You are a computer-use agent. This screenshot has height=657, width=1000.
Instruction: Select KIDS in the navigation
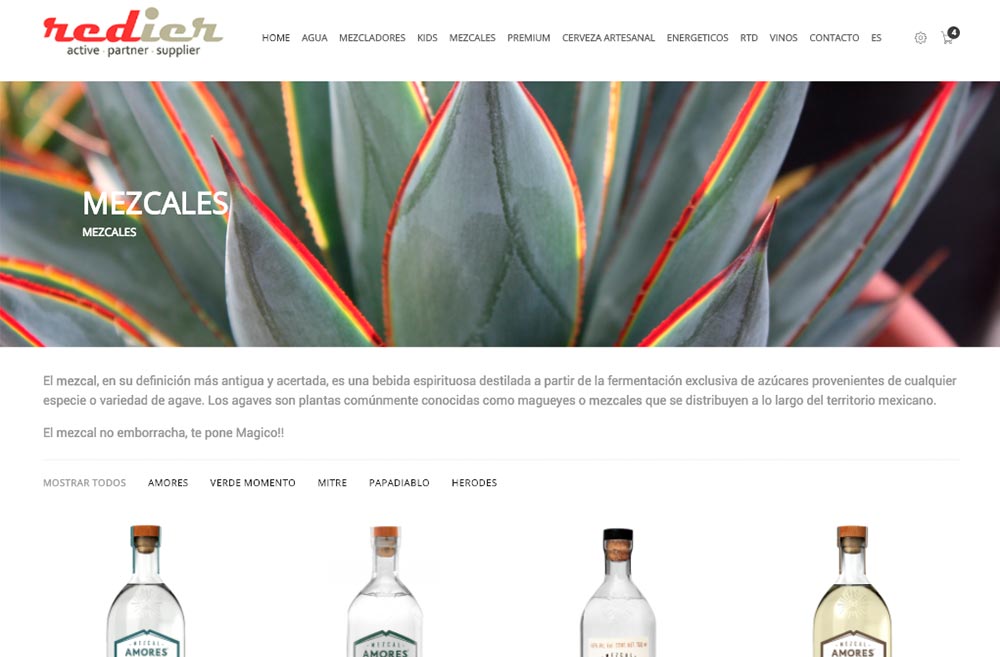point(427,38)
